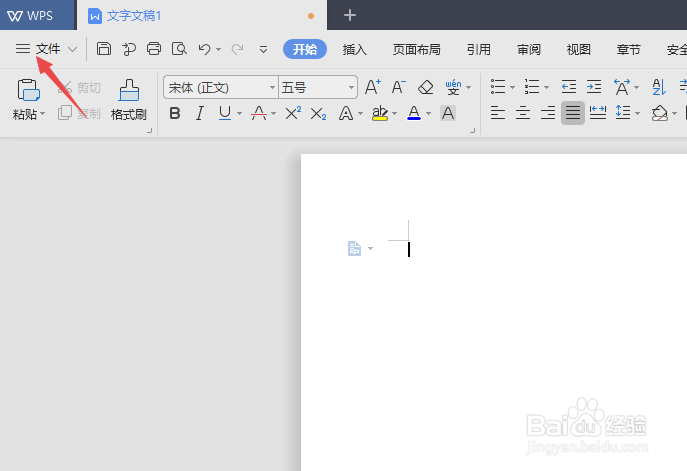
Task: Click the pinyin guide wén icon
Action: pyautogui.click(x=453, y=87)
